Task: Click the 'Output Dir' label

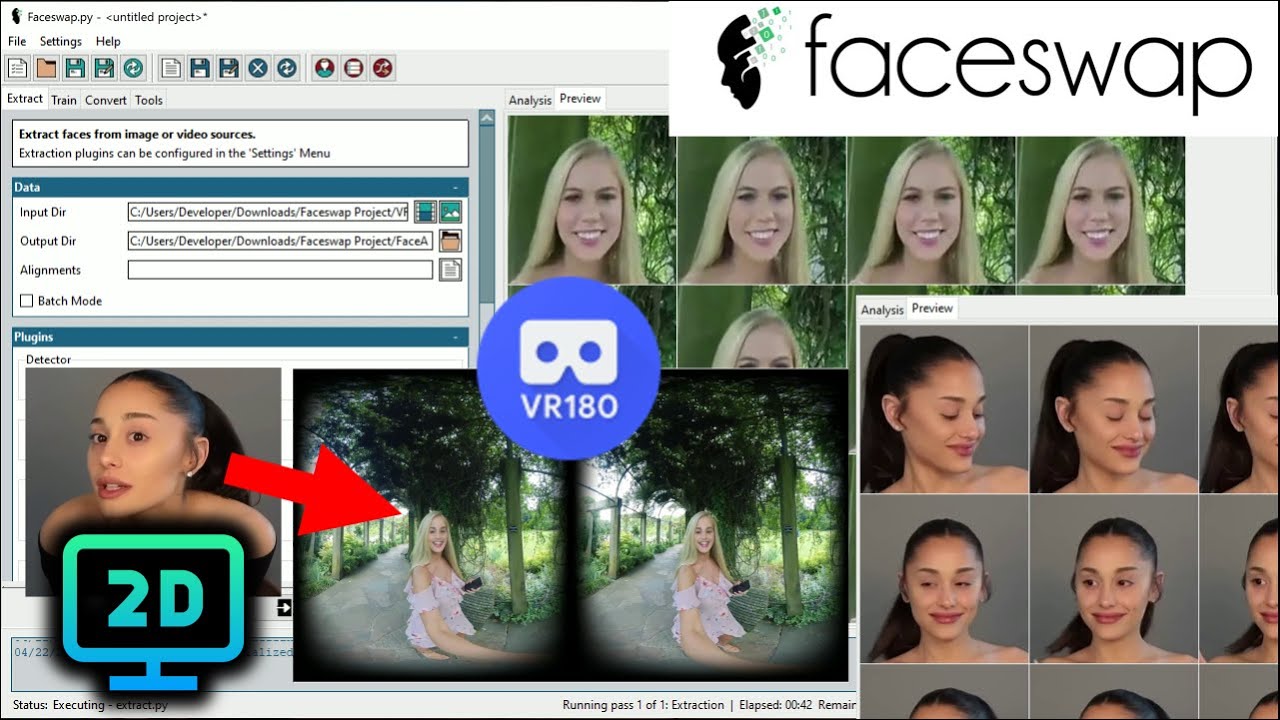Action: 48,241
